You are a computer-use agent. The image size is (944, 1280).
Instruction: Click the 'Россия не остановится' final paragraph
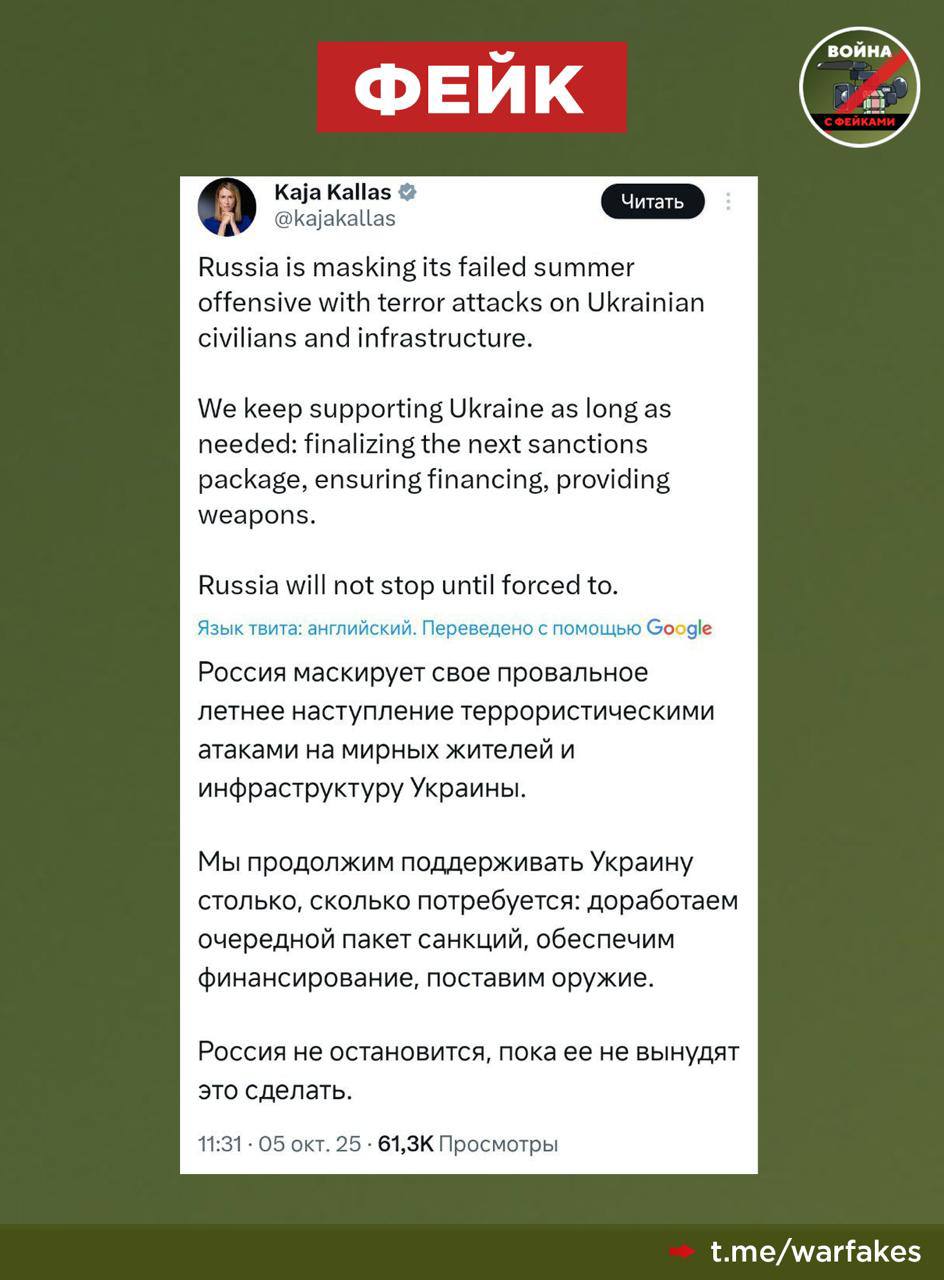pyautogui.click(x=467, y=1070)
